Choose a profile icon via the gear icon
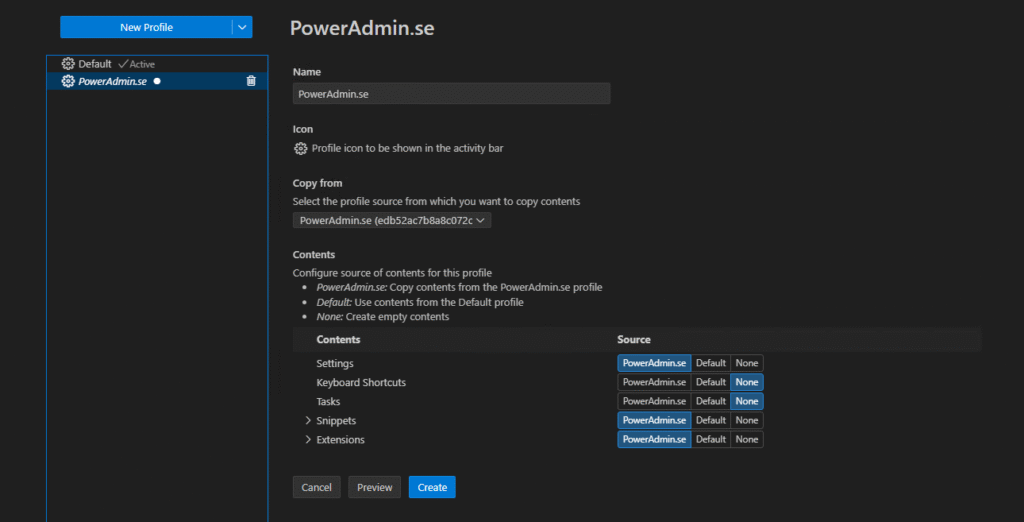 pos(300,148)
